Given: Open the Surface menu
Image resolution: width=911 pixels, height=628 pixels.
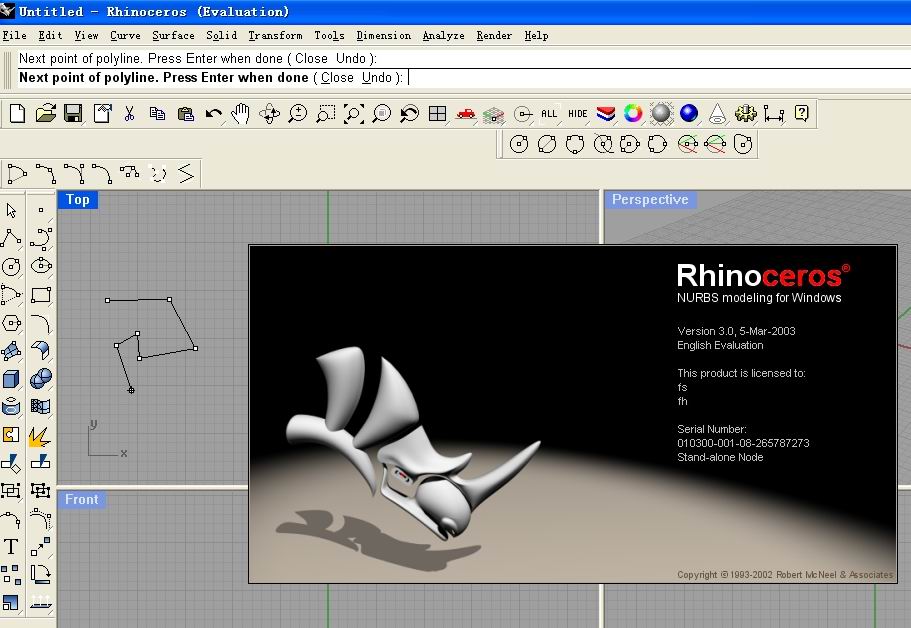Looking at the screenshot, I should [x=173, y=35].
